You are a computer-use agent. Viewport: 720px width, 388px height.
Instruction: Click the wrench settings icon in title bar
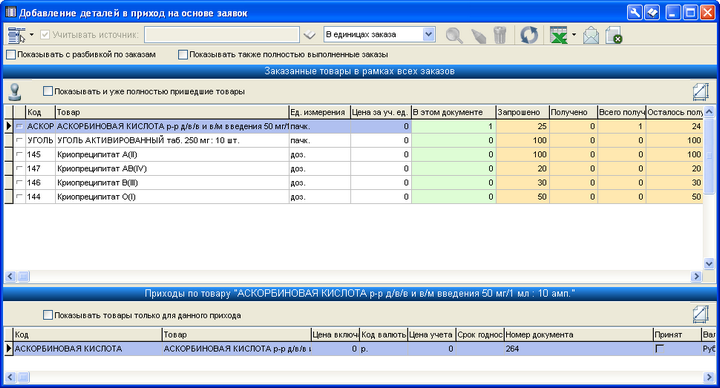pos(635,12)
